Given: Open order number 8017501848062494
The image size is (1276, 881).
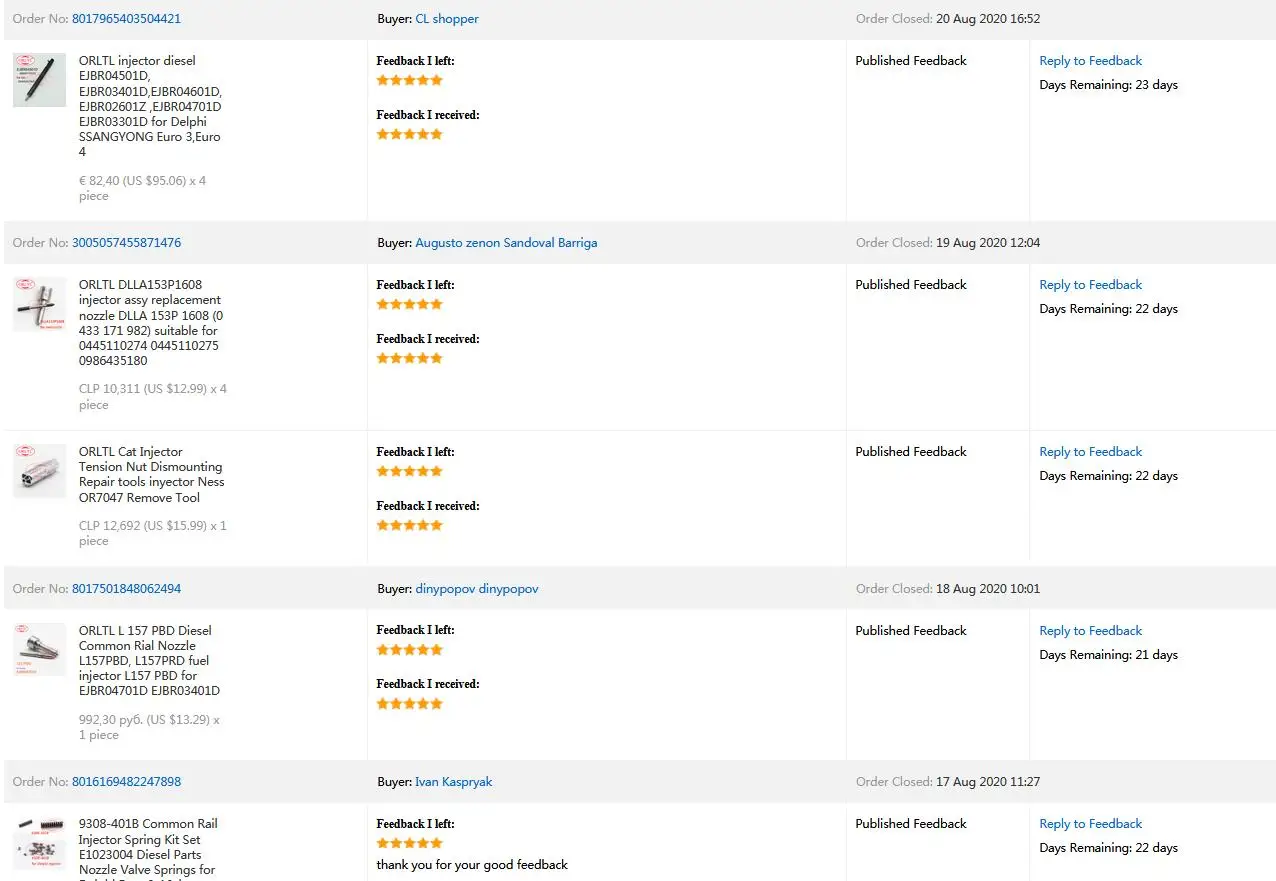Looking at the screenshot, I should 126,589.
